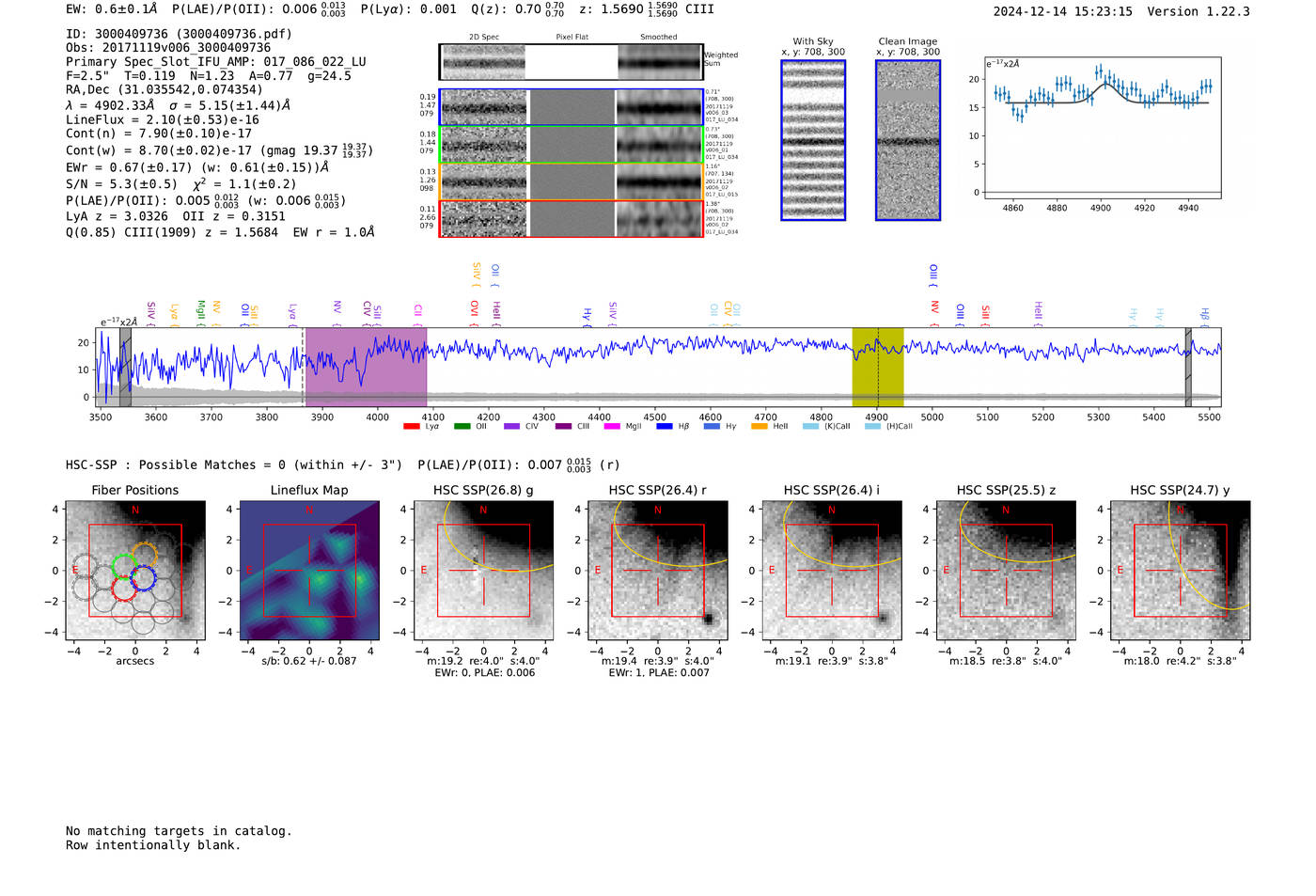Click the OII green legend swatch
This screenshot has height=896, width=1316.
click(462, 426)
